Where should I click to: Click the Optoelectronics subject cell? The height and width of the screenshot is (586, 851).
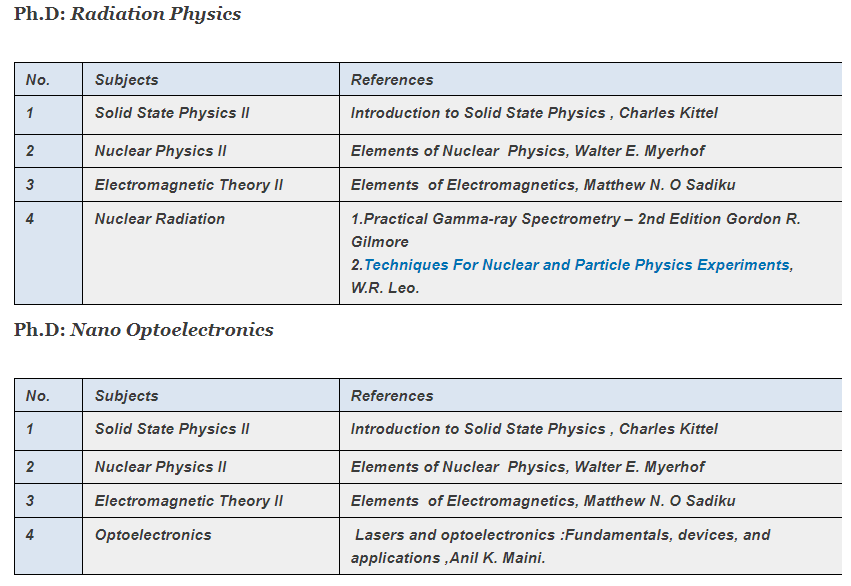click(153, 534)
